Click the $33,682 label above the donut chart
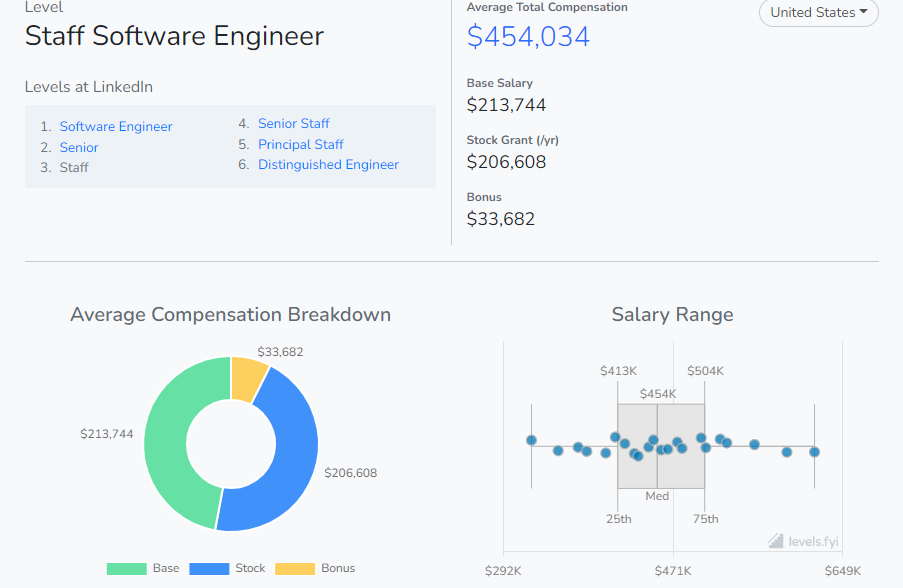Screen dimensions: 903x588 coord(280,352)
